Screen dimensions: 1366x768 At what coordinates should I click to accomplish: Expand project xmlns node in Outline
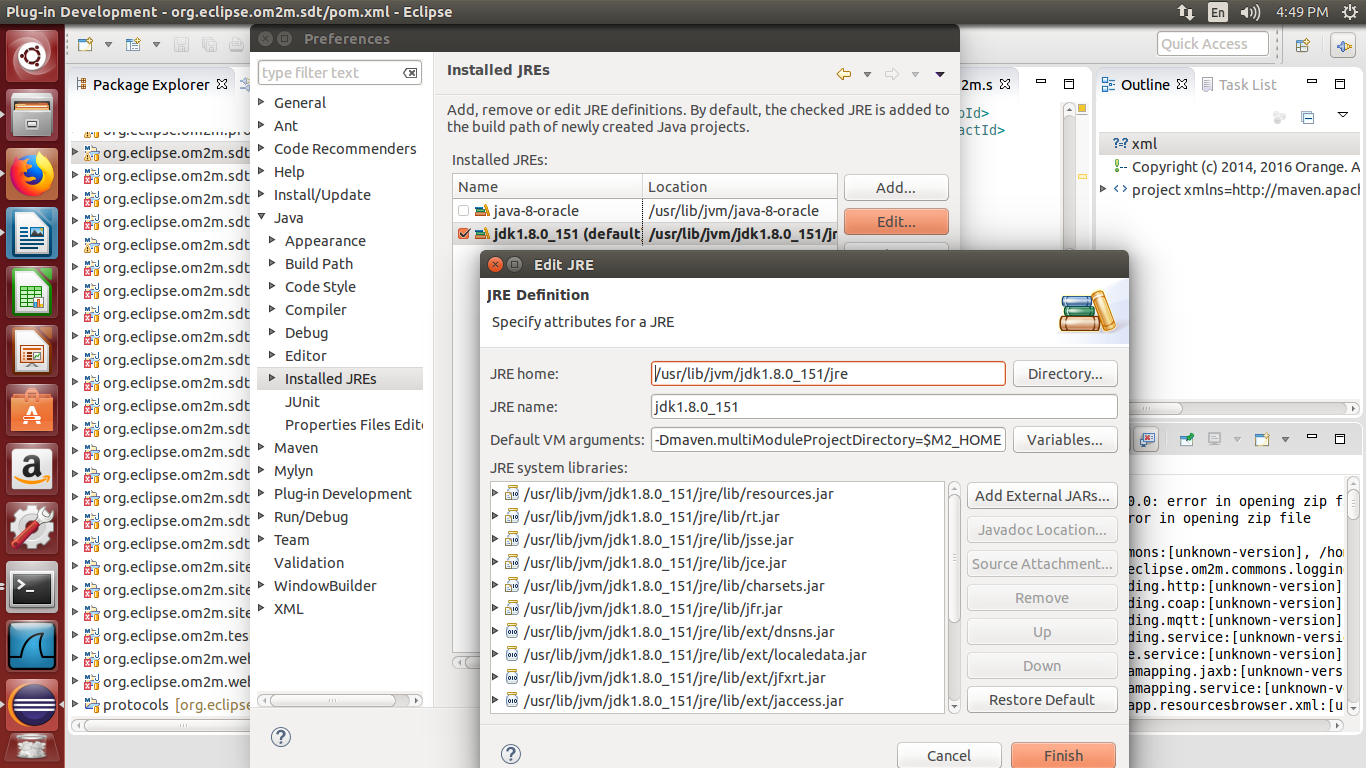[1103, 189]
